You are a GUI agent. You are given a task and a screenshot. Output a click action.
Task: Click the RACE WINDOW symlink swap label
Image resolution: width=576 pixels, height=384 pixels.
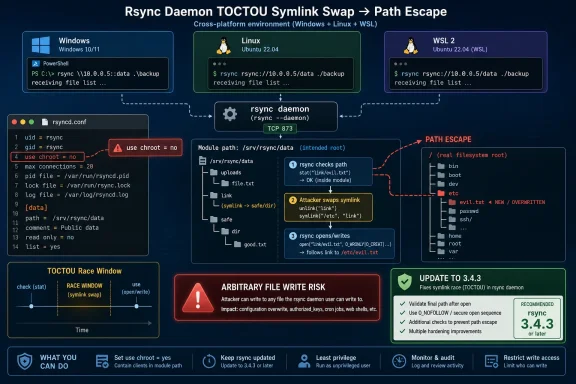pyautogui.click(x=84, y=290)
